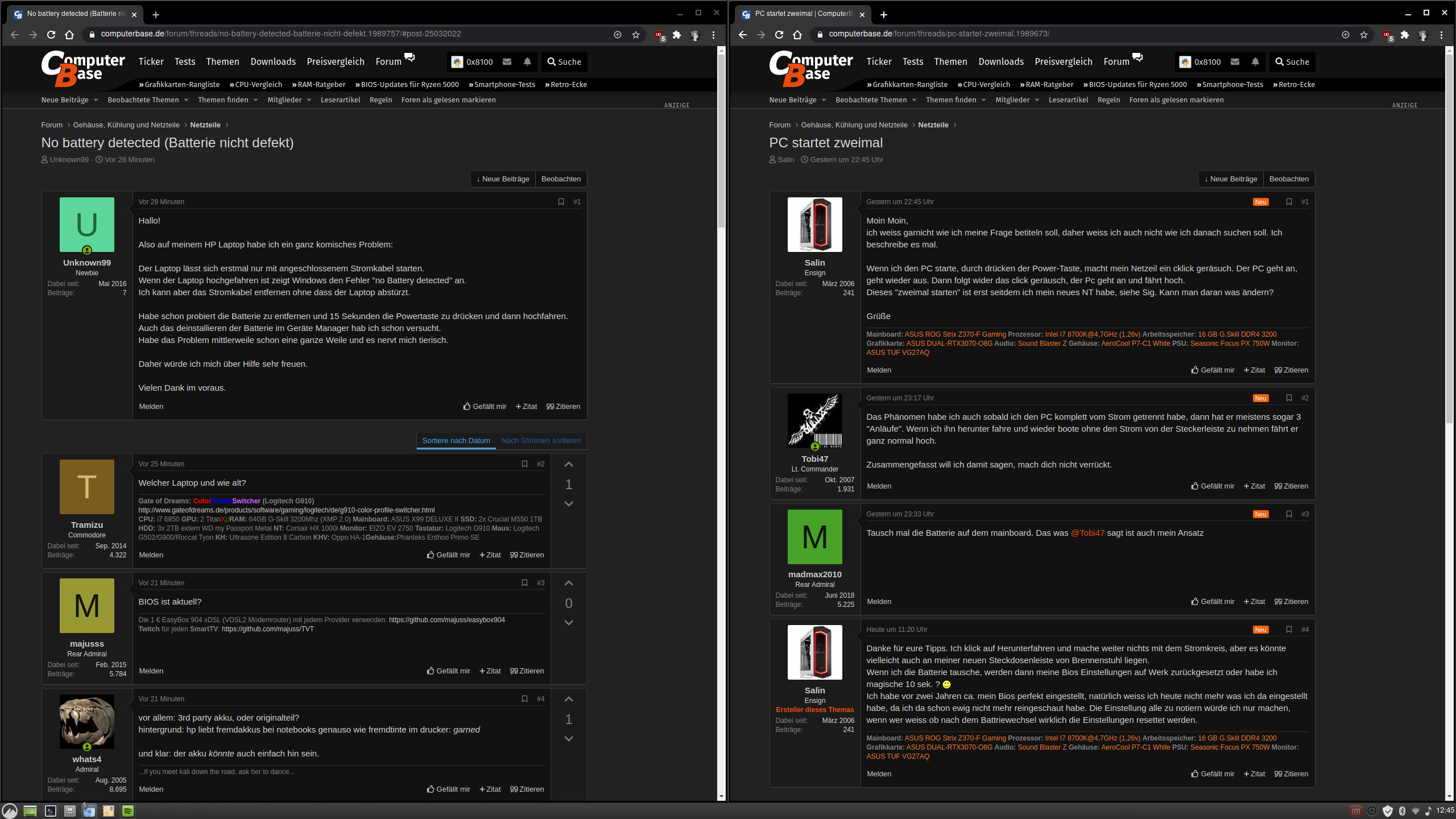Switch to Nach Stimmen sortieren tab

[541, 441]
